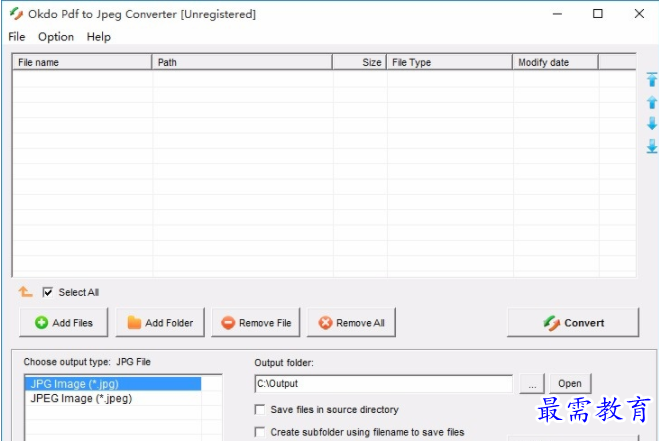The width and height of the screenshot is (659, 441).
Task: Toggle the Select All checkbox
Action: click(47, 292)
